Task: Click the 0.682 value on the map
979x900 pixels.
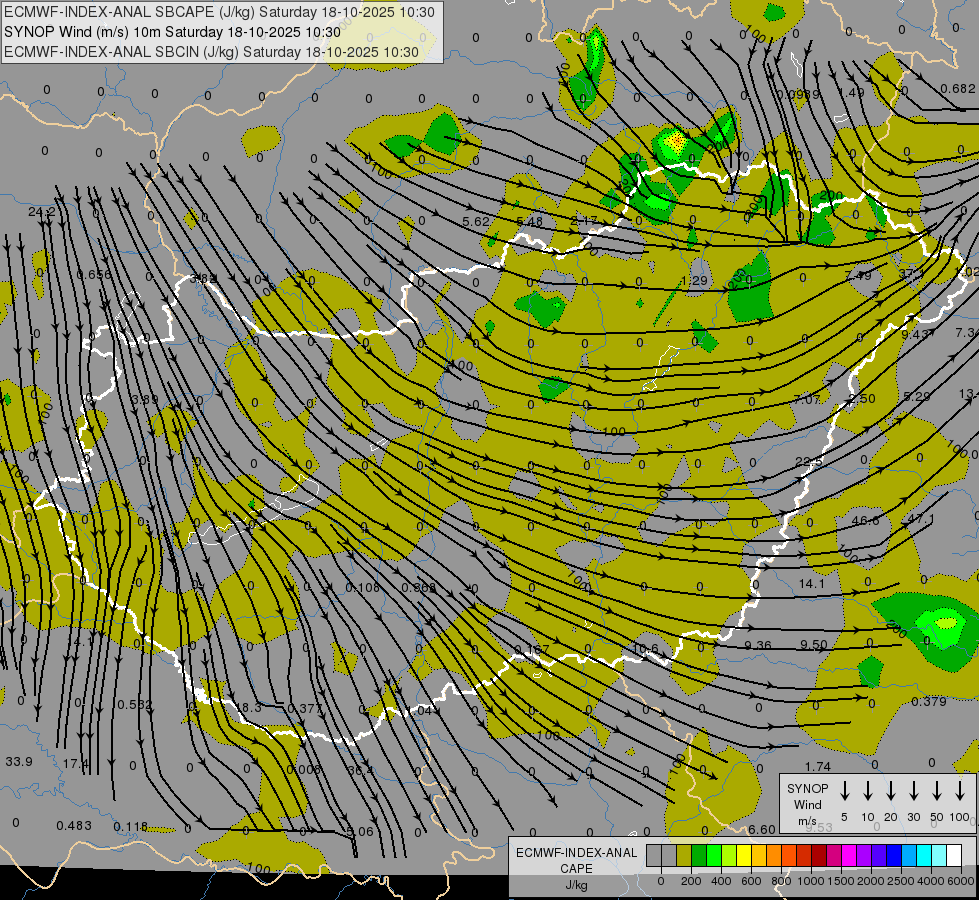Action: [x=958, y=89]
